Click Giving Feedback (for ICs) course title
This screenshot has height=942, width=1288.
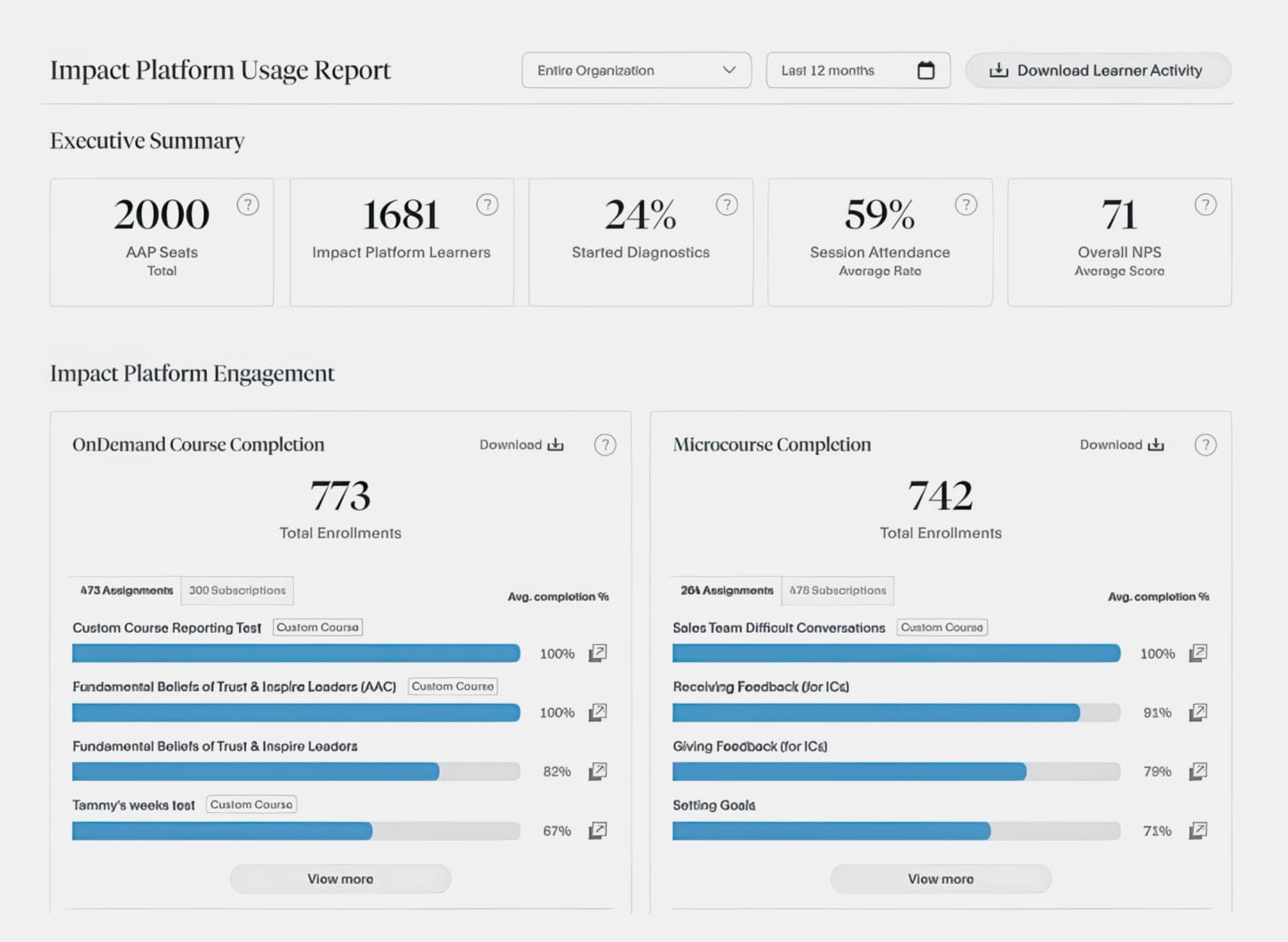point(750,746)
